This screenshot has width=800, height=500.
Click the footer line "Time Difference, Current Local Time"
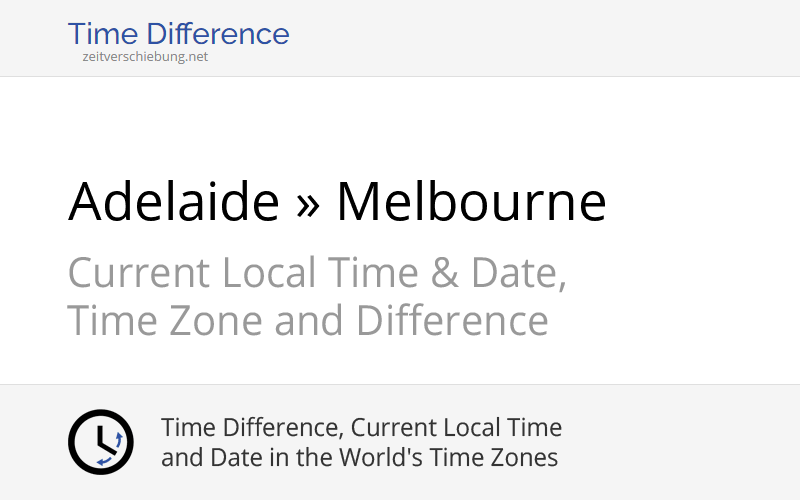click(x=361, y=428)
